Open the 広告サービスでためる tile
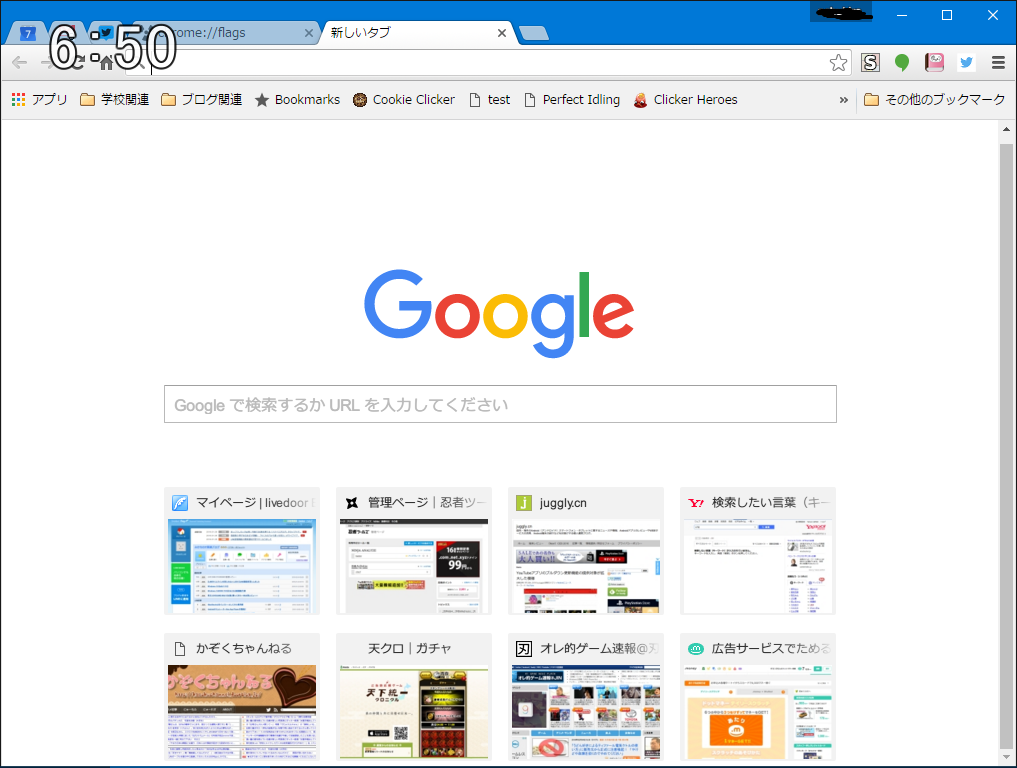 (758, 696)
